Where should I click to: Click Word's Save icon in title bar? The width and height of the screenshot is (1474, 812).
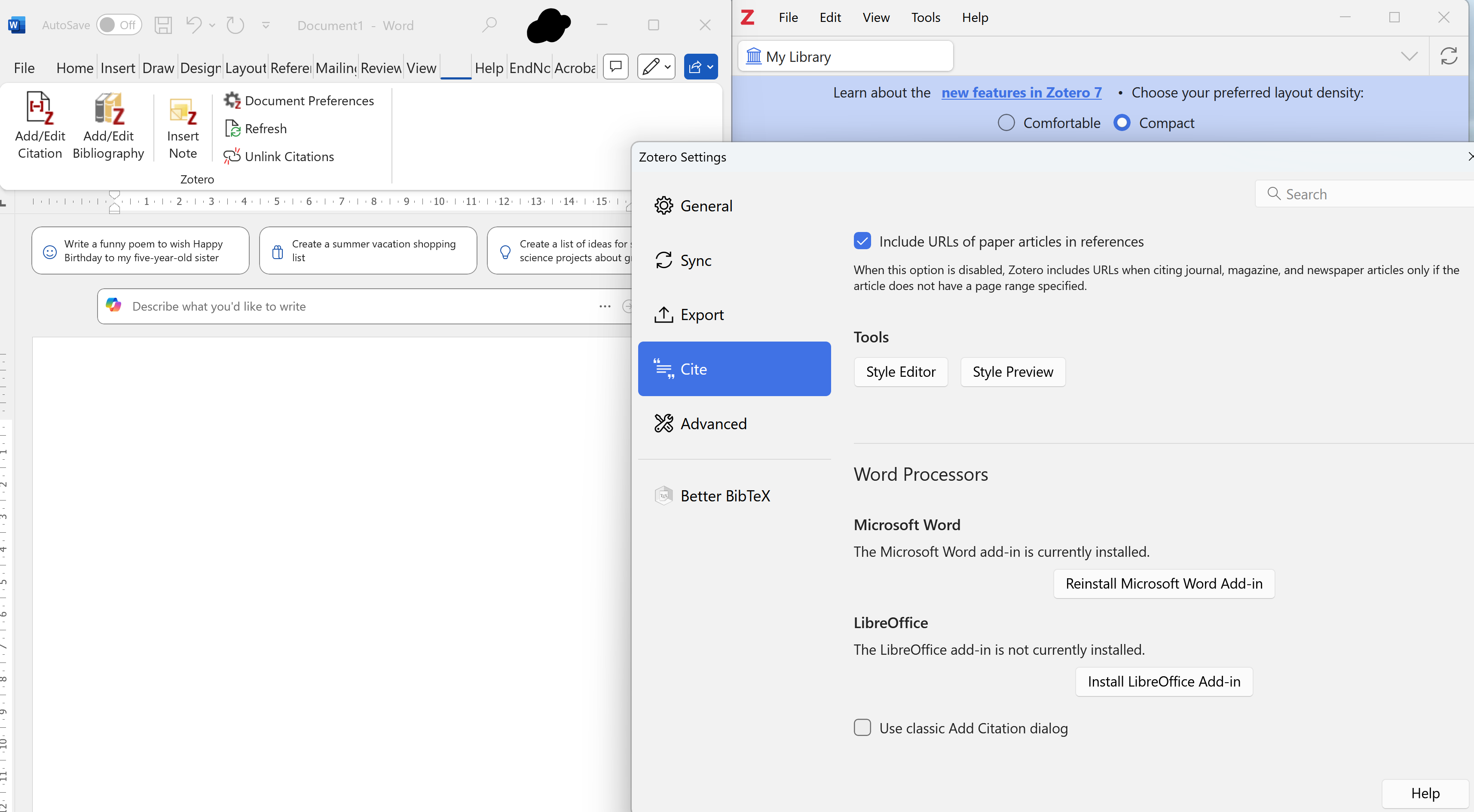click(x=163, y=25)
